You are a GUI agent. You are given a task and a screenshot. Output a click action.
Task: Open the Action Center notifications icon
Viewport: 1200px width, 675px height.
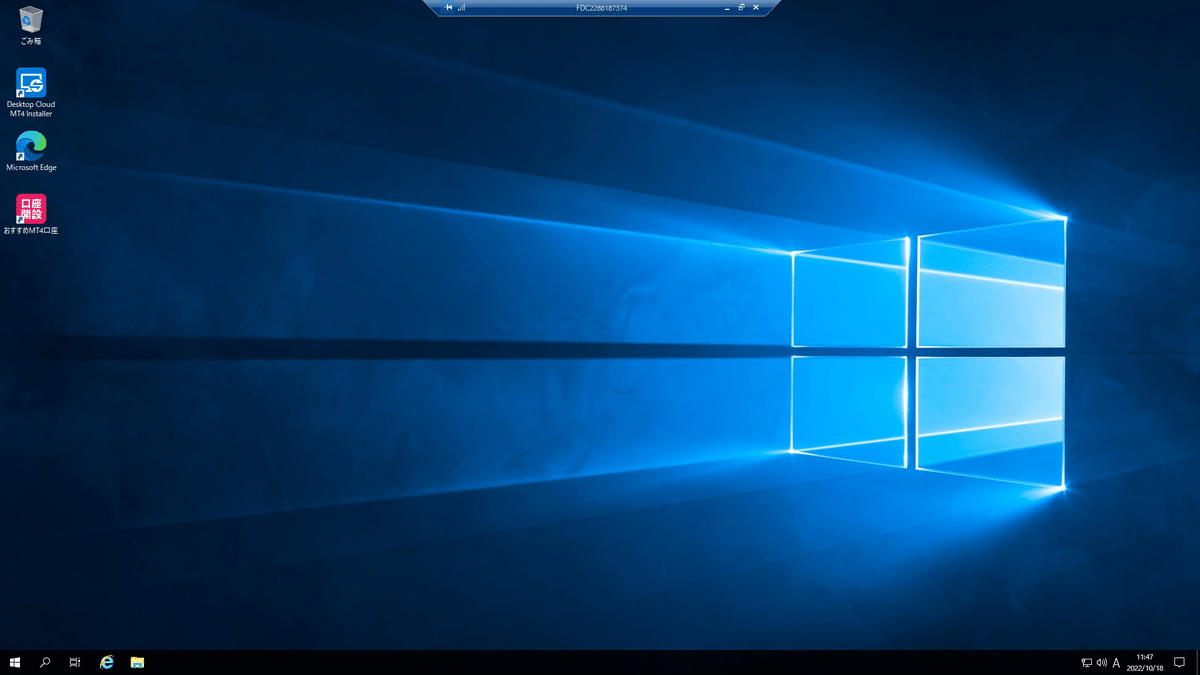click(x=1179, y=662)
